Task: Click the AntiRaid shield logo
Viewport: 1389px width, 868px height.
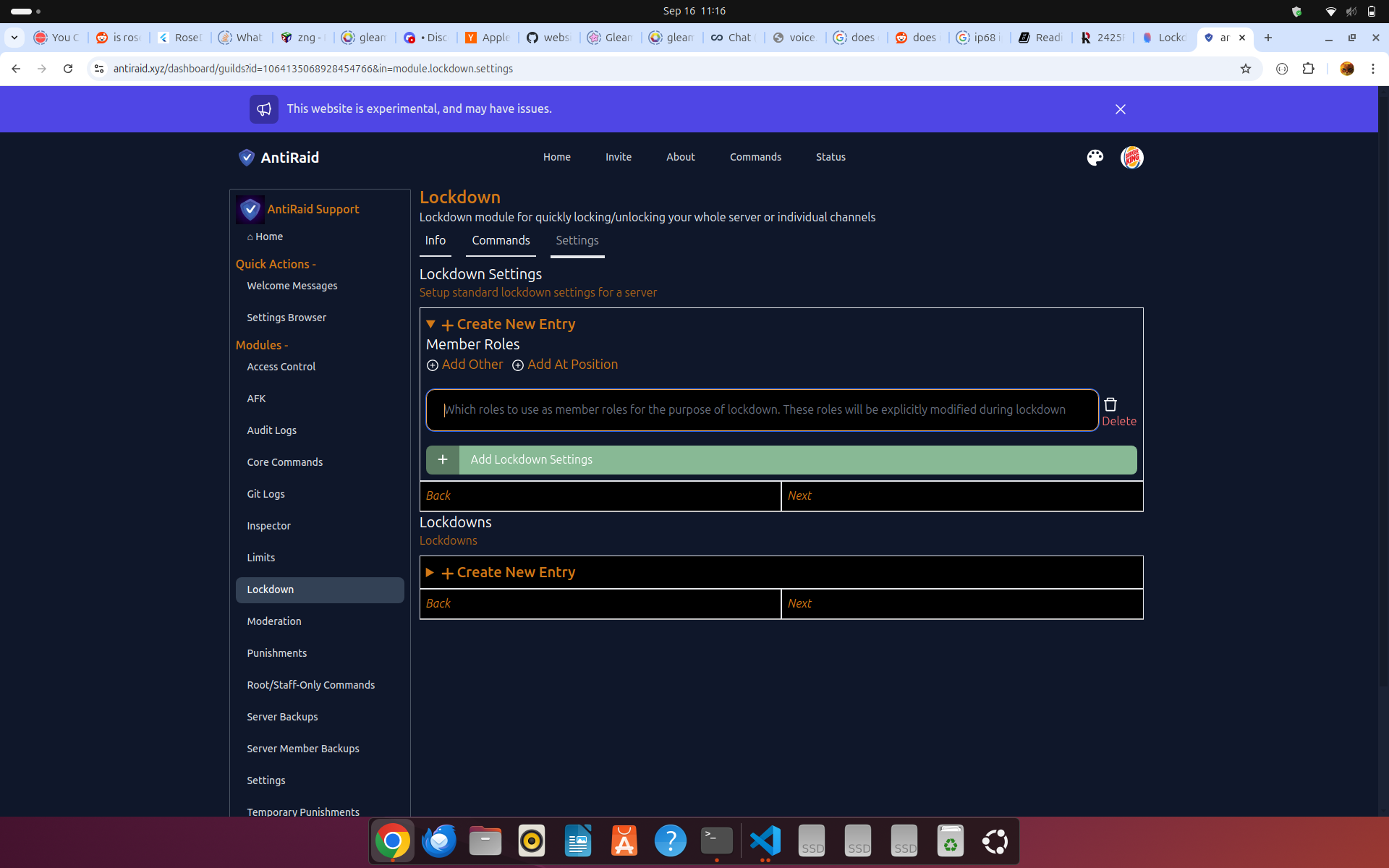Action: point(247,158)
